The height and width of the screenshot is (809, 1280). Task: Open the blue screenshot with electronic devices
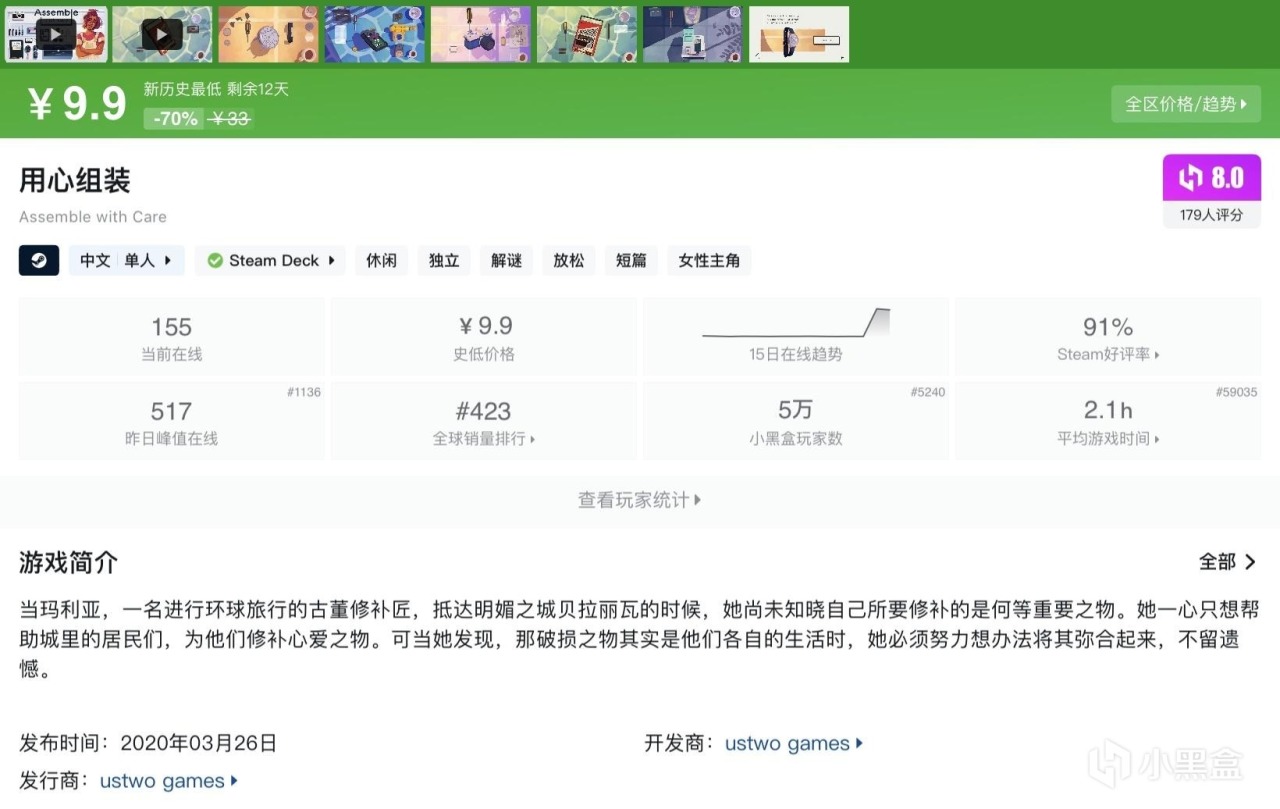pyautogui.click(x=374, y=35)
